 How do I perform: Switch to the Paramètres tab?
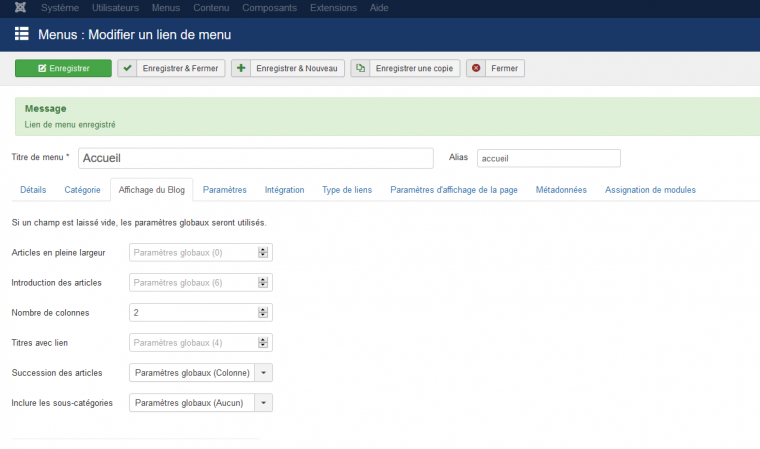tap(224, 190)
